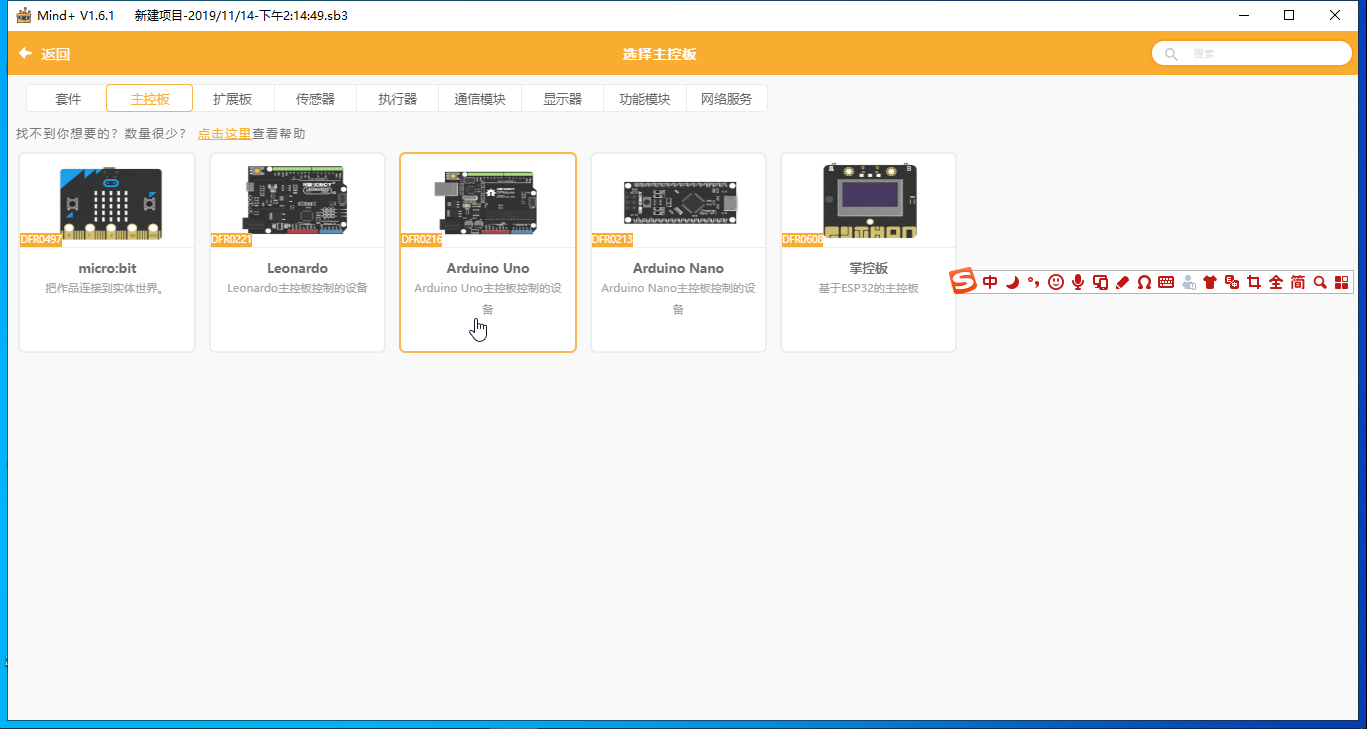Screen dimensions: 1367x729
Task: Open the shirt skin icon
Action: [1210, 283]
